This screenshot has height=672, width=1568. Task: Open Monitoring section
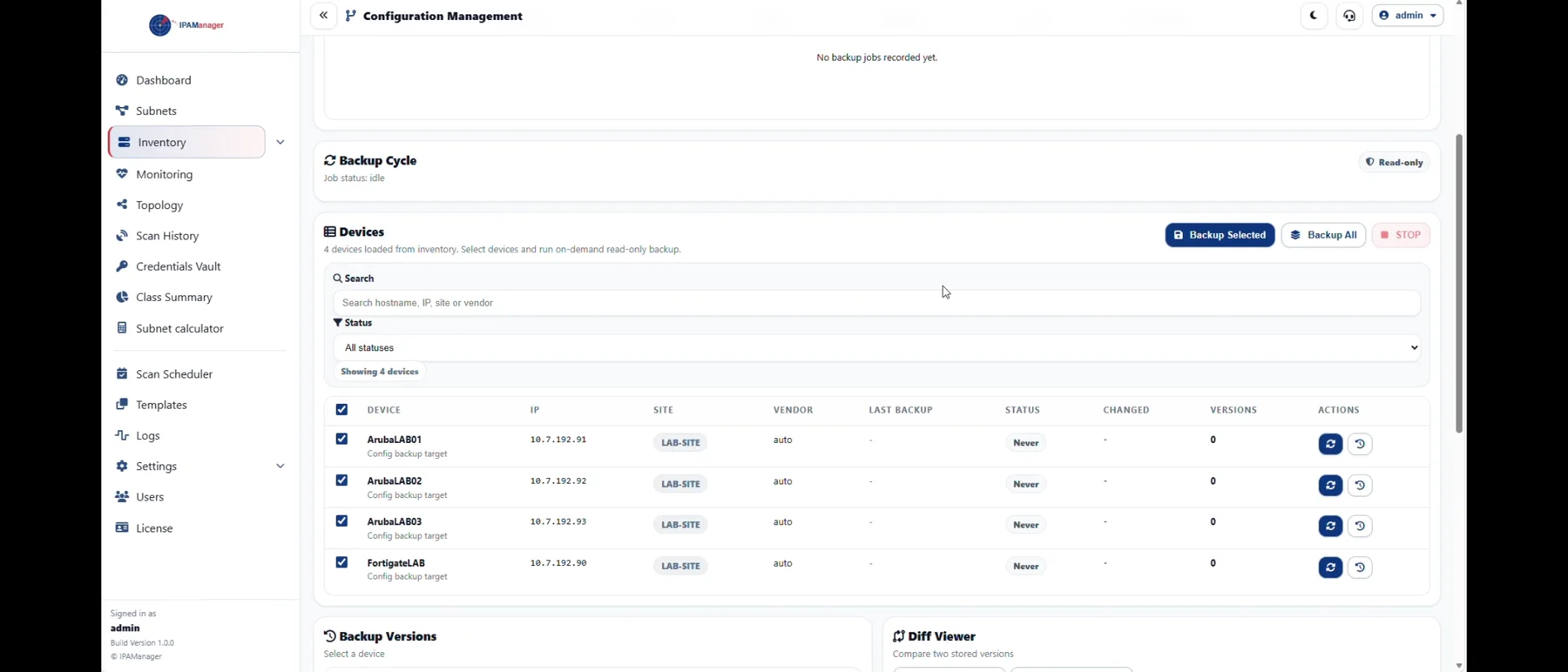164,175
